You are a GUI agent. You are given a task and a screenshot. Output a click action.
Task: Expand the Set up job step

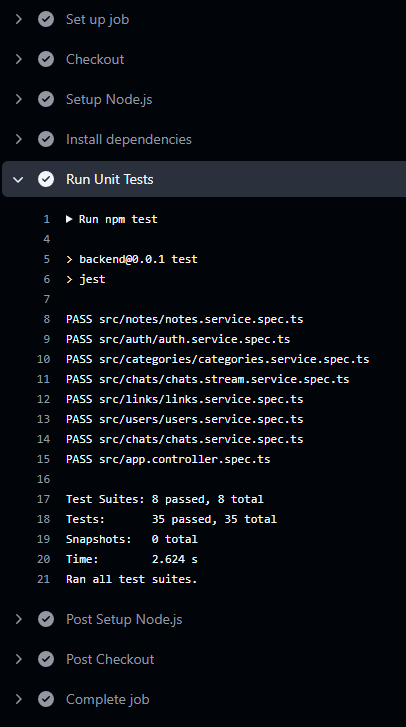click(x=19, y=19)
